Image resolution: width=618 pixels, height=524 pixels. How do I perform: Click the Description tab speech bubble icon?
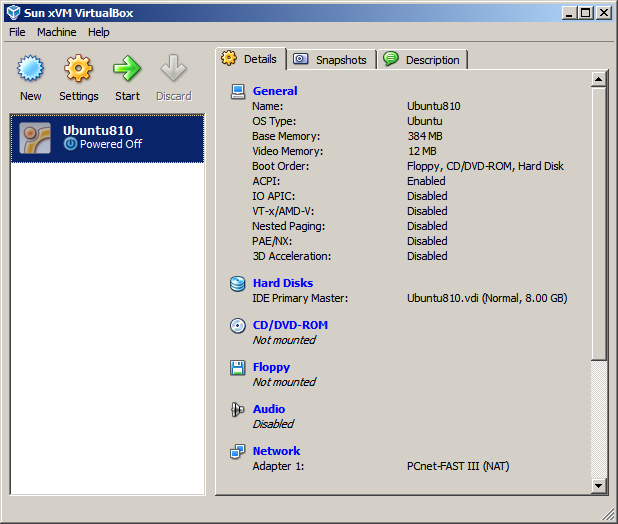pos(391,59)
